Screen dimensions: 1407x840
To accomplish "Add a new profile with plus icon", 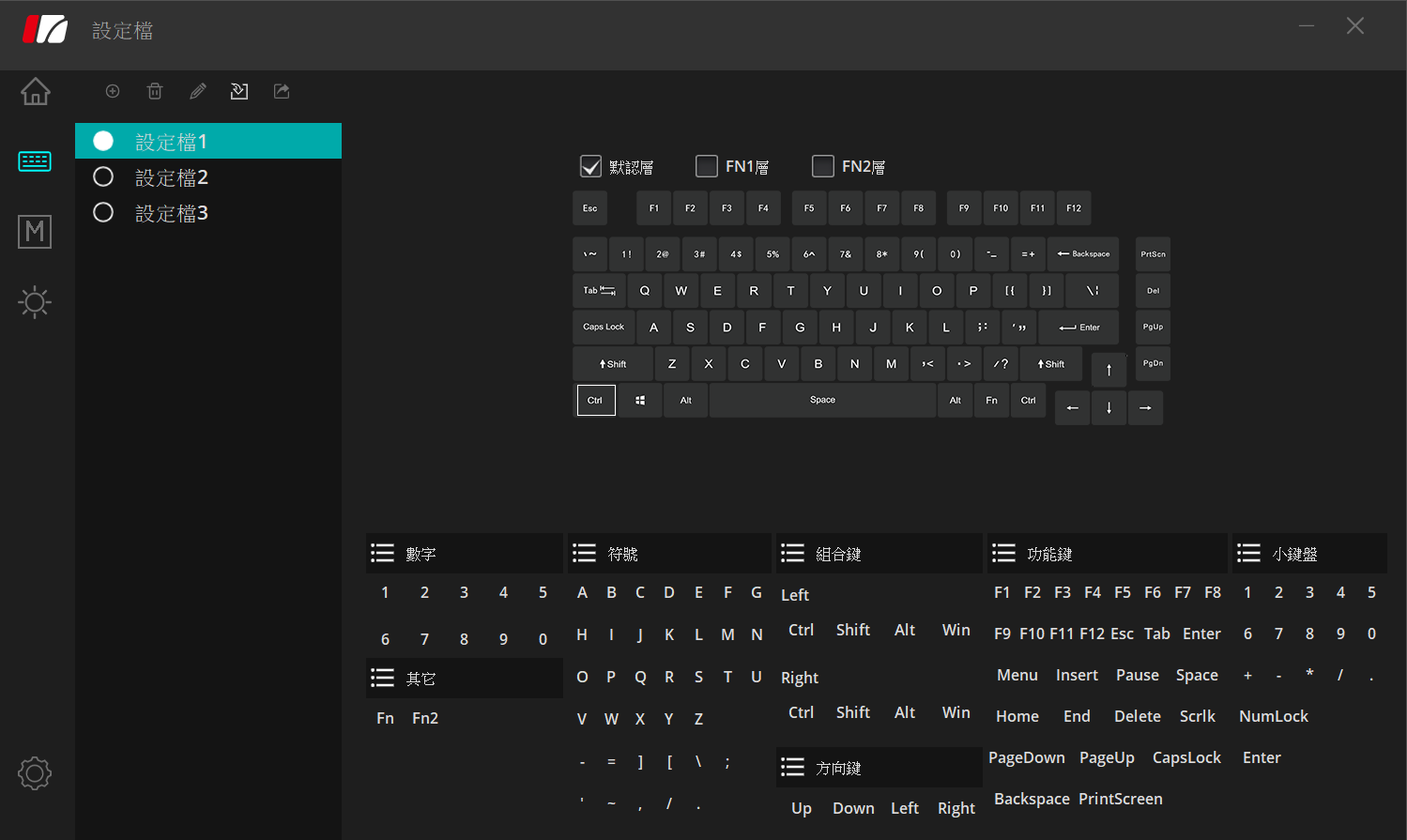I will click(x=113, y=91).
